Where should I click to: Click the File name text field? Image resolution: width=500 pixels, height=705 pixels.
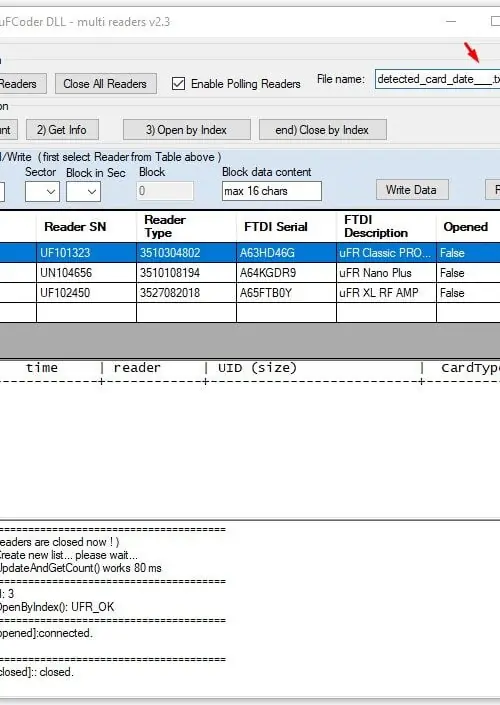tap(438, 79)
